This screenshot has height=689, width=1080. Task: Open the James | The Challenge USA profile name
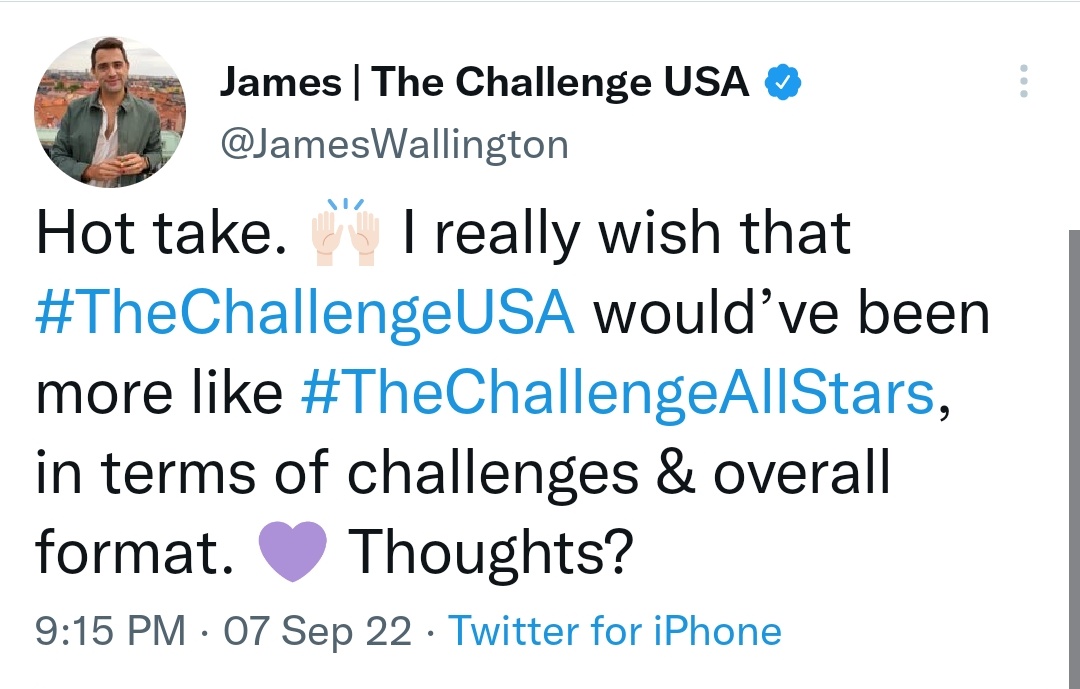[x=484, y=82]
